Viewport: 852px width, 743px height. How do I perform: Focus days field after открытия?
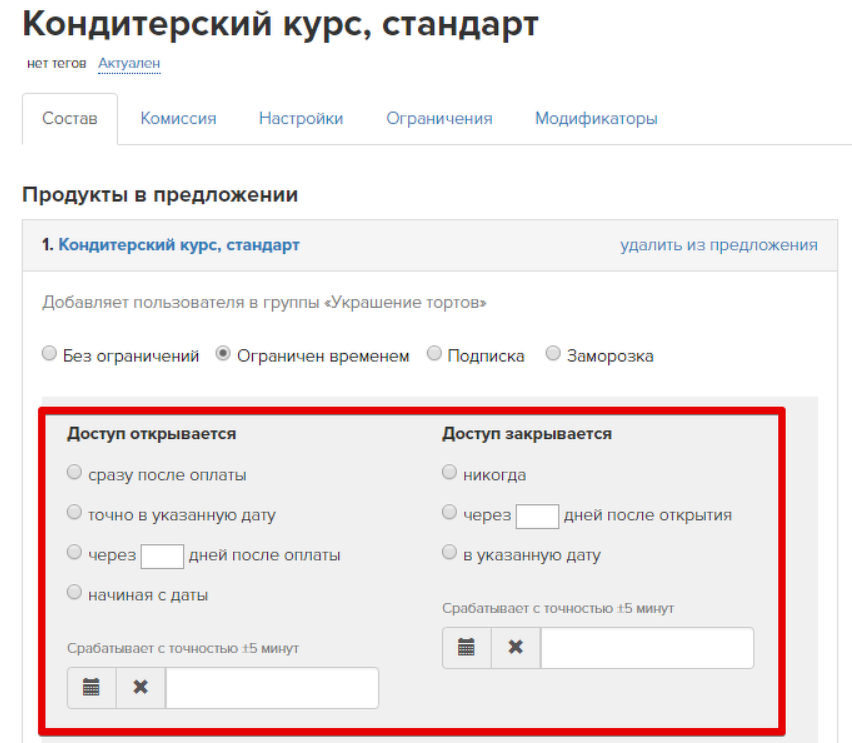click(x=537, y=516)
